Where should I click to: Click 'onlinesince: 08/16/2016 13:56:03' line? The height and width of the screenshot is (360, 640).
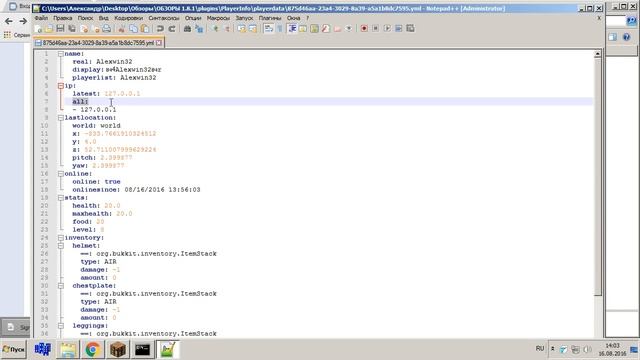(136, 190)
